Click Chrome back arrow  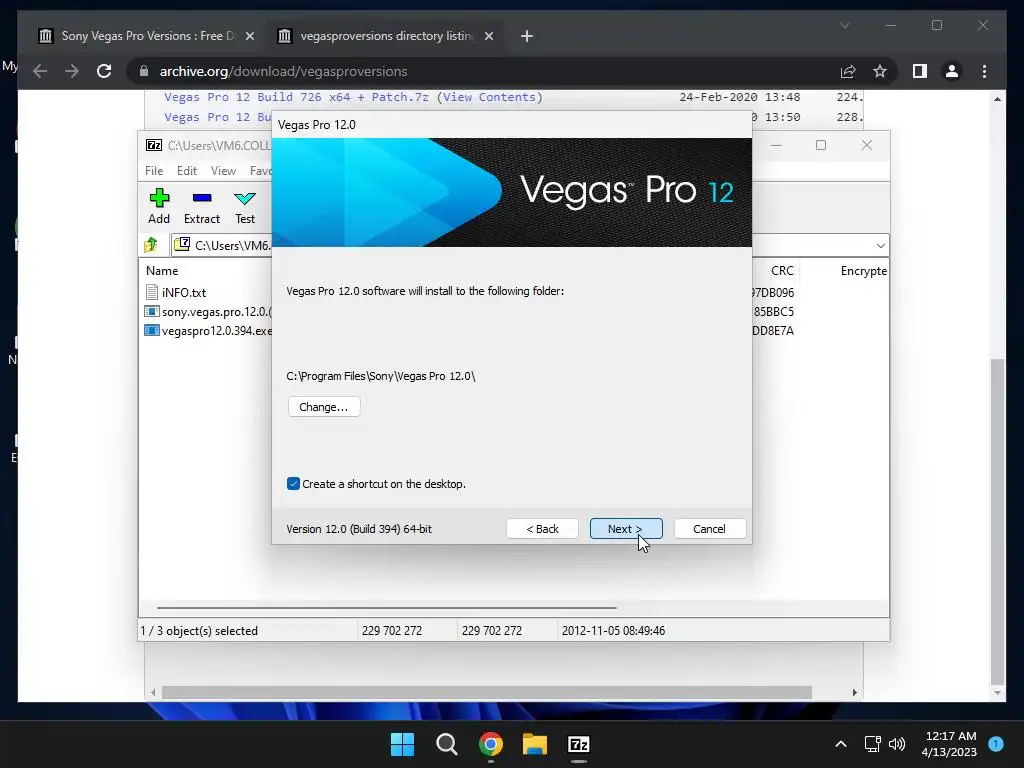[x=40, y=71]
